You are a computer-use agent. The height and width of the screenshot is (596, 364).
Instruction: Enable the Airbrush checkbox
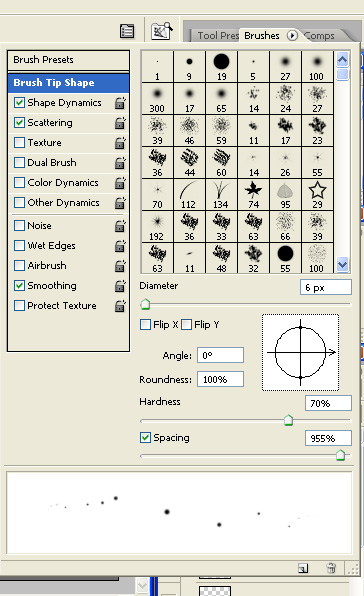click(x=19, y=266)
